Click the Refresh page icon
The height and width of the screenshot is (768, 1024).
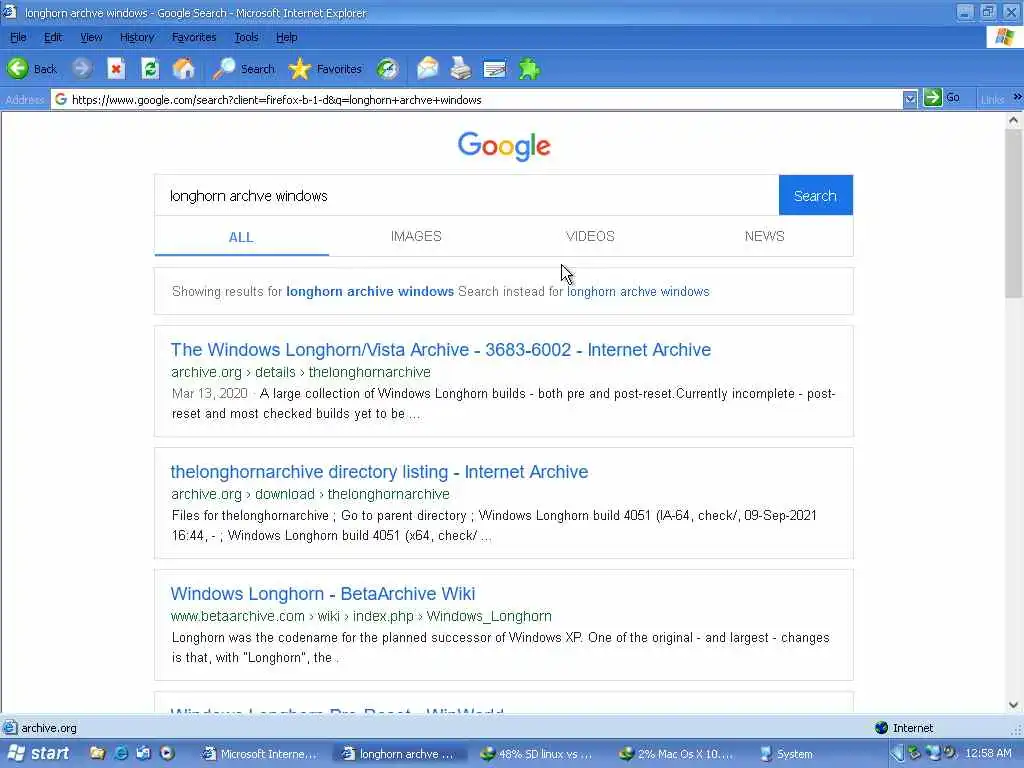click(150, 68)
